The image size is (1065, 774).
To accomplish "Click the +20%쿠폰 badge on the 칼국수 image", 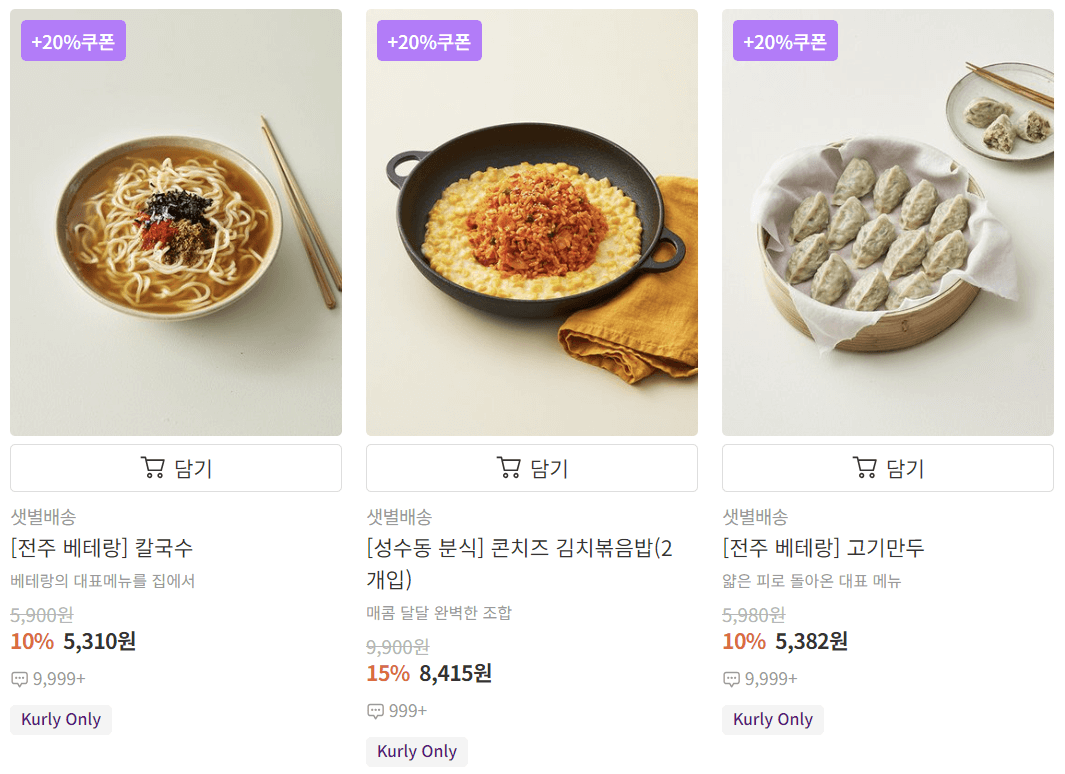I will coord(73,40).
